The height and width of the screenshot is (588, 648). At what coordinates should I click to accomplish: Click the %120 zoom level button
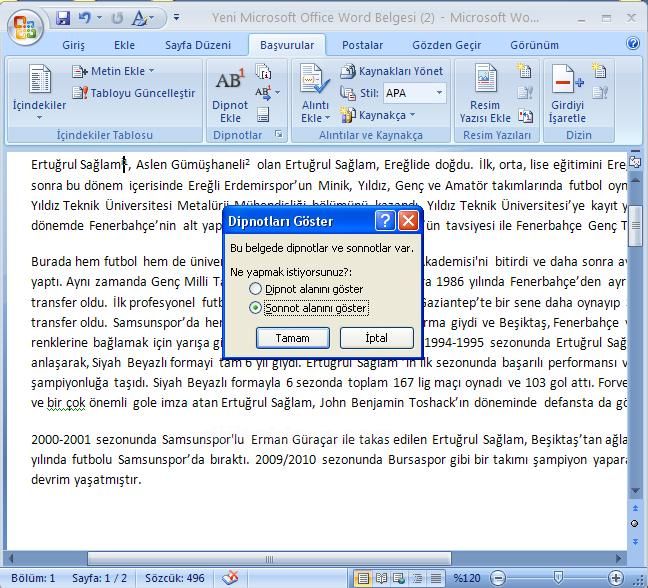(x=467, y=578)
